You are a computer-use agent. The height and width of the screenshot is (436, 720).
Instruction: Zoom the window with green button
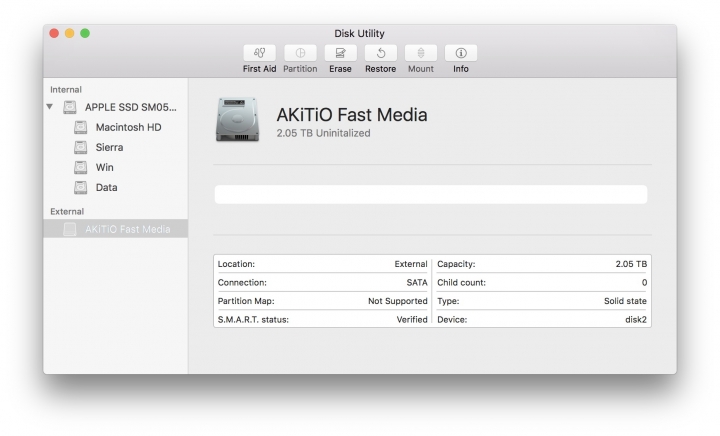pos(85,34)
